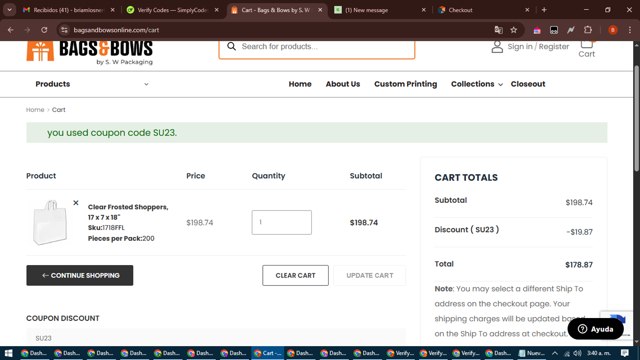Click the search magnifier icon

click(231, 47)
